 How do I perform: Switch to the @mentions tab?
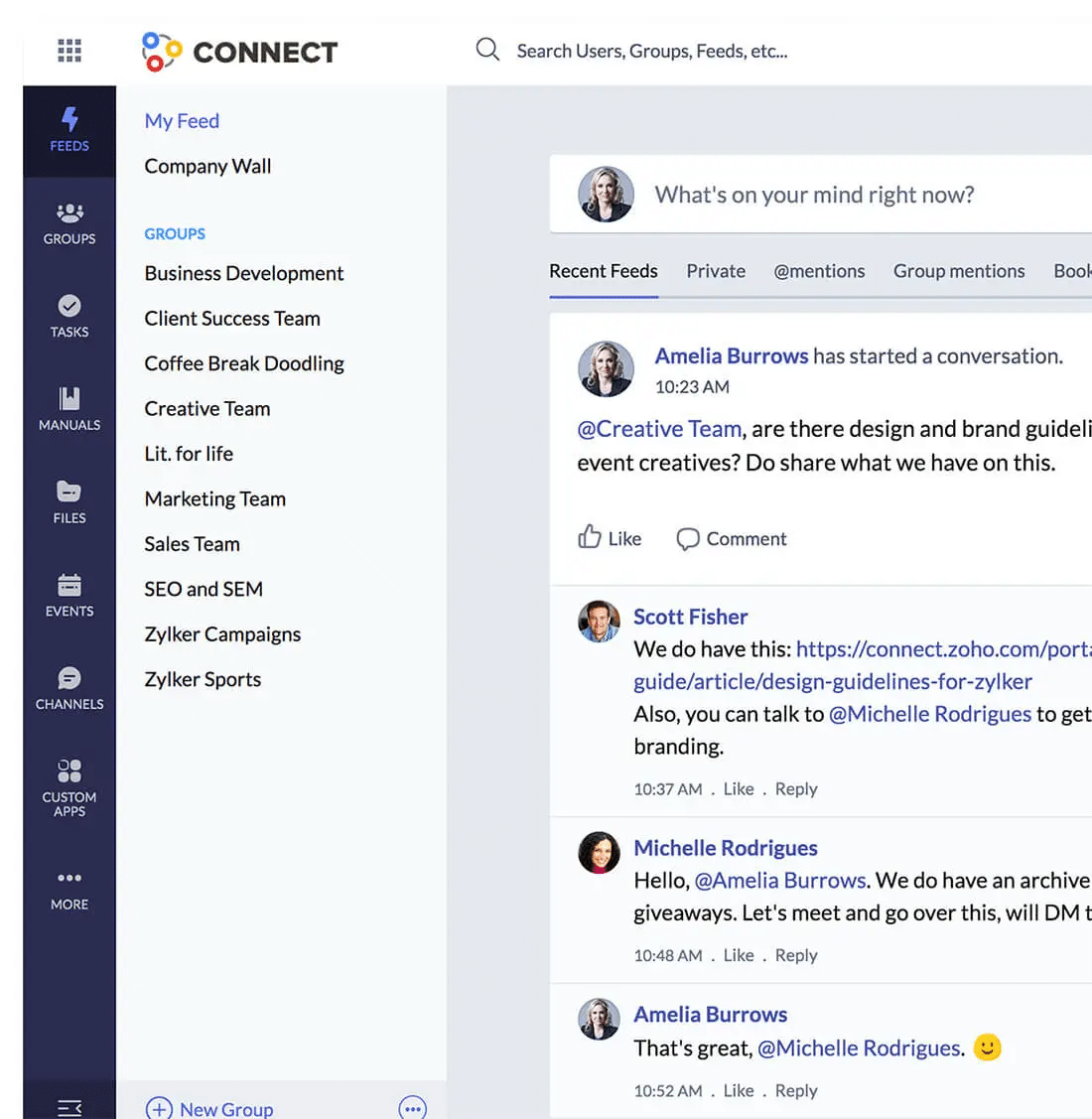coord(819,271)
